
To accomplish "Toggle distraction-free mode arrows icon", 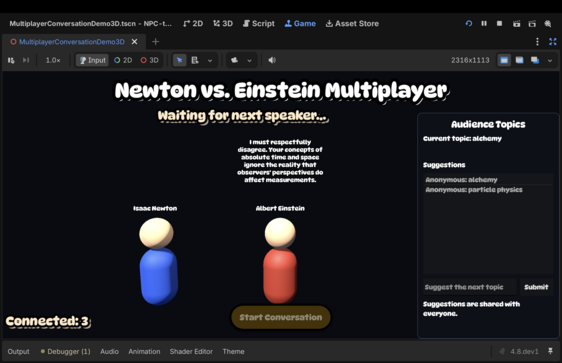I will (x=552, y=42).
